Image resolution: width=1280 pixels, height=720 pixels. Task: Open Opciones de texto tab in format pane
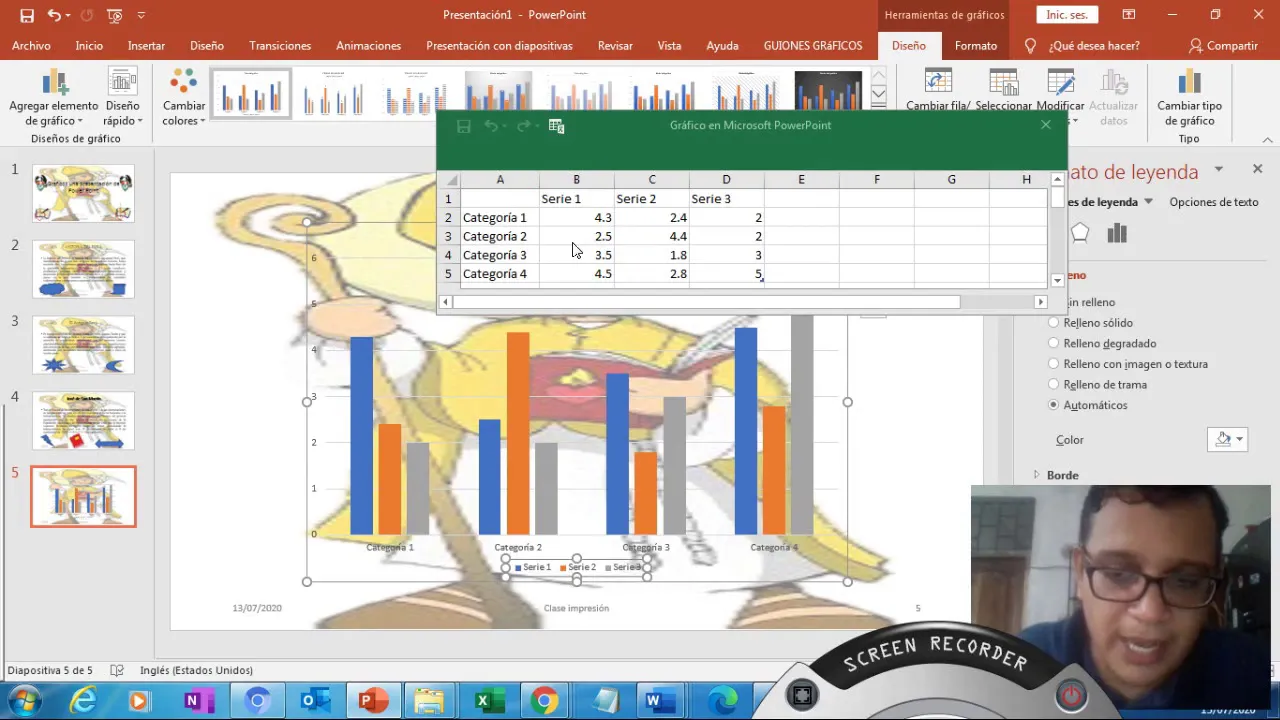pos(1214,202)
